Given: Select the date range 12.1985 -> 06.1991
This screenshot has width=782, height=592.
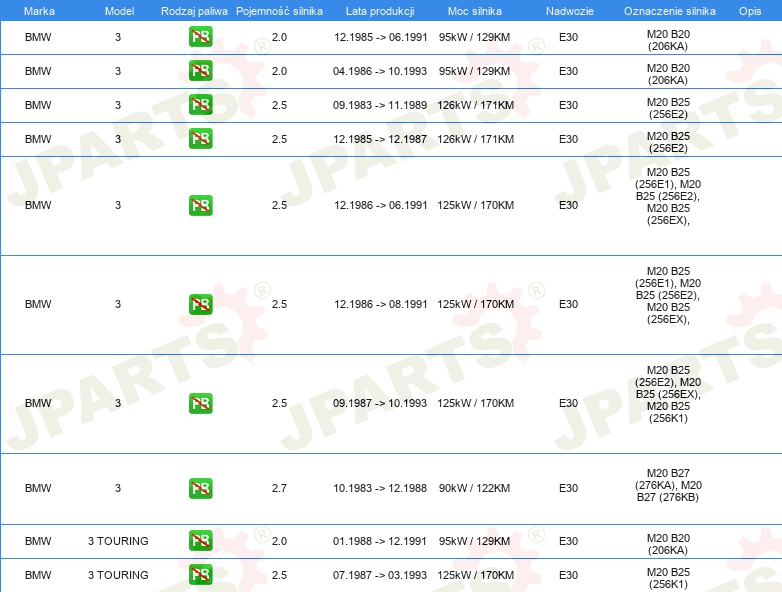Looking at the screenshot, I should [381, 37].
